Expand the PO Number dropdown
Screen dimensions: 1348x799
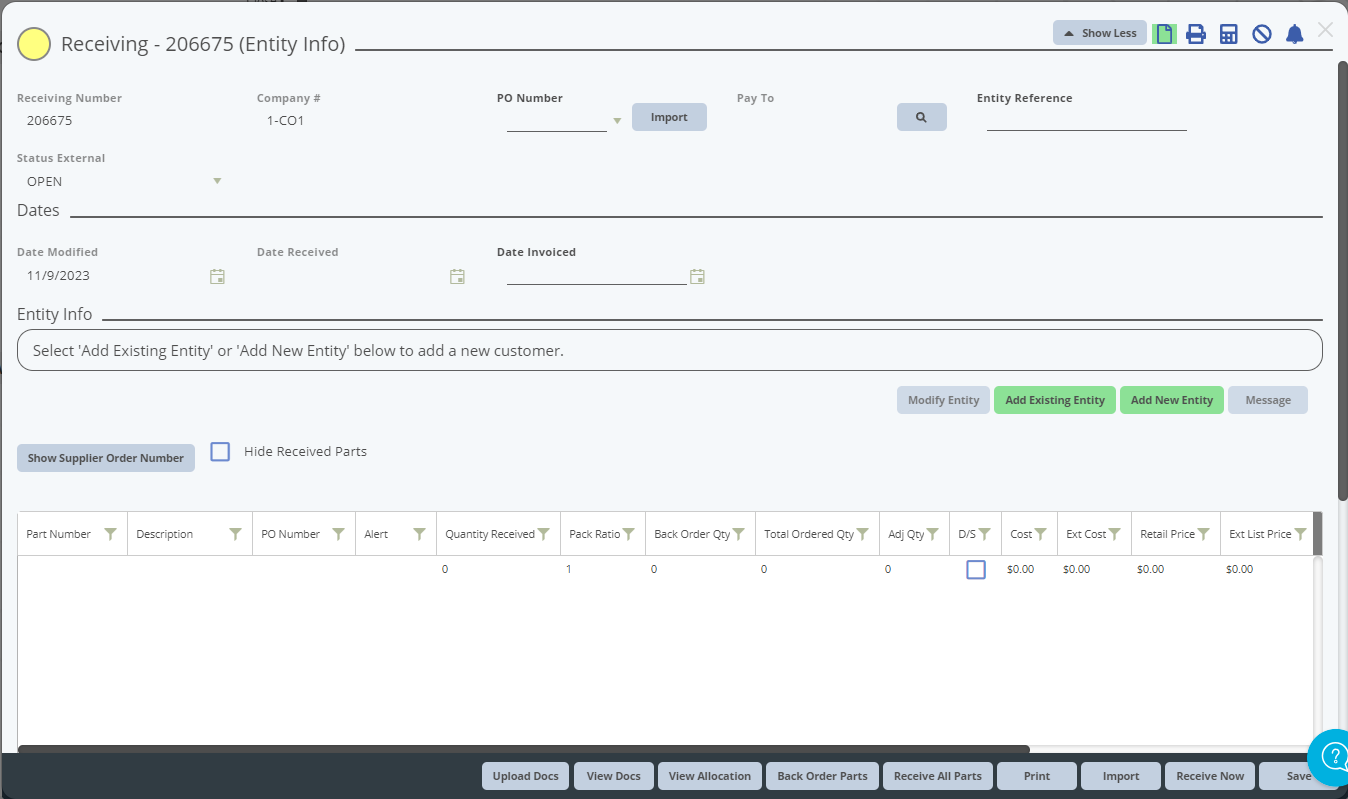tap(617, 121)
